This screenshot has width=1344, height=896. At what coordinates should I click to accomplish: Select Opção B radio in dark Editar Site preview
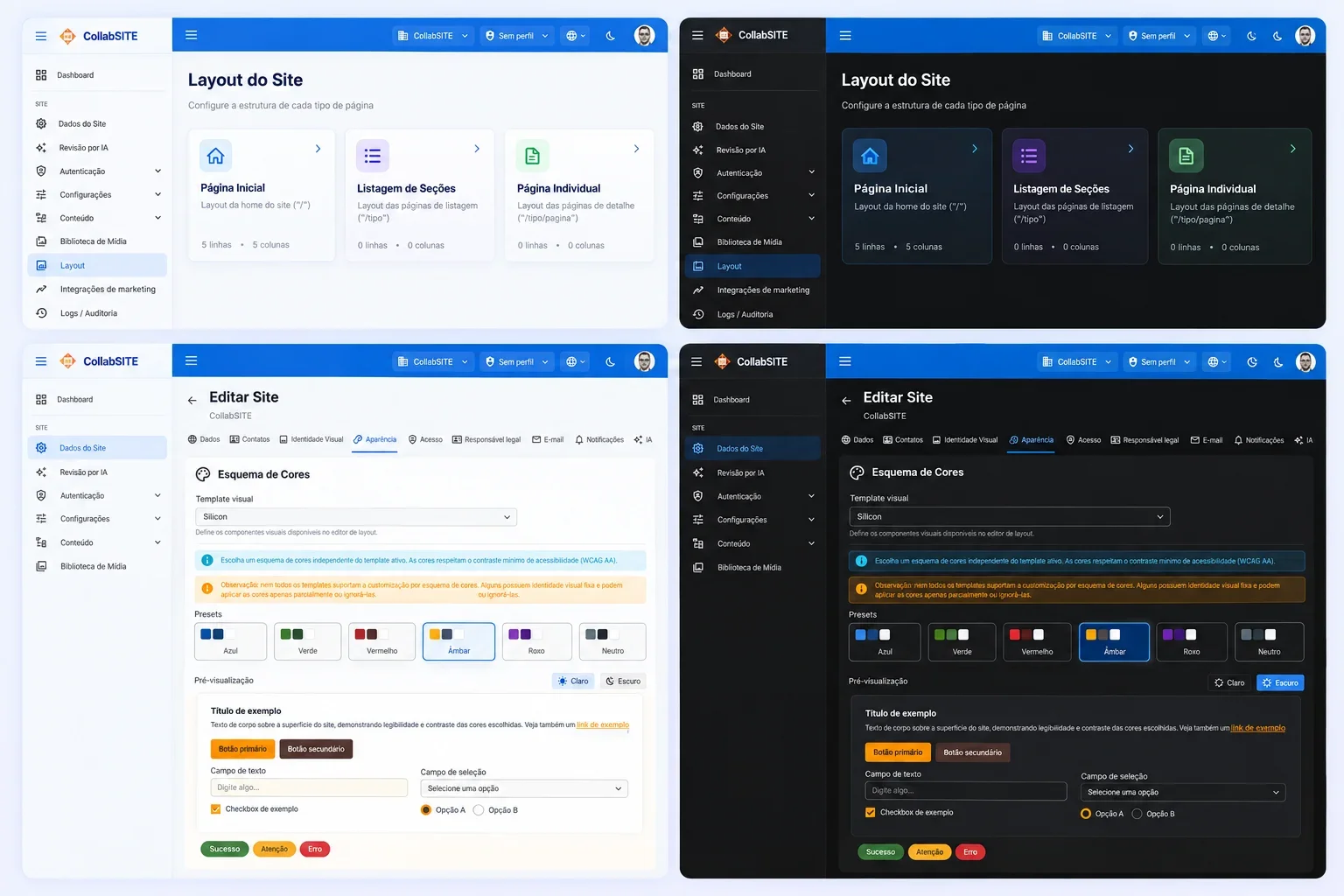(x=1137, y=814)
